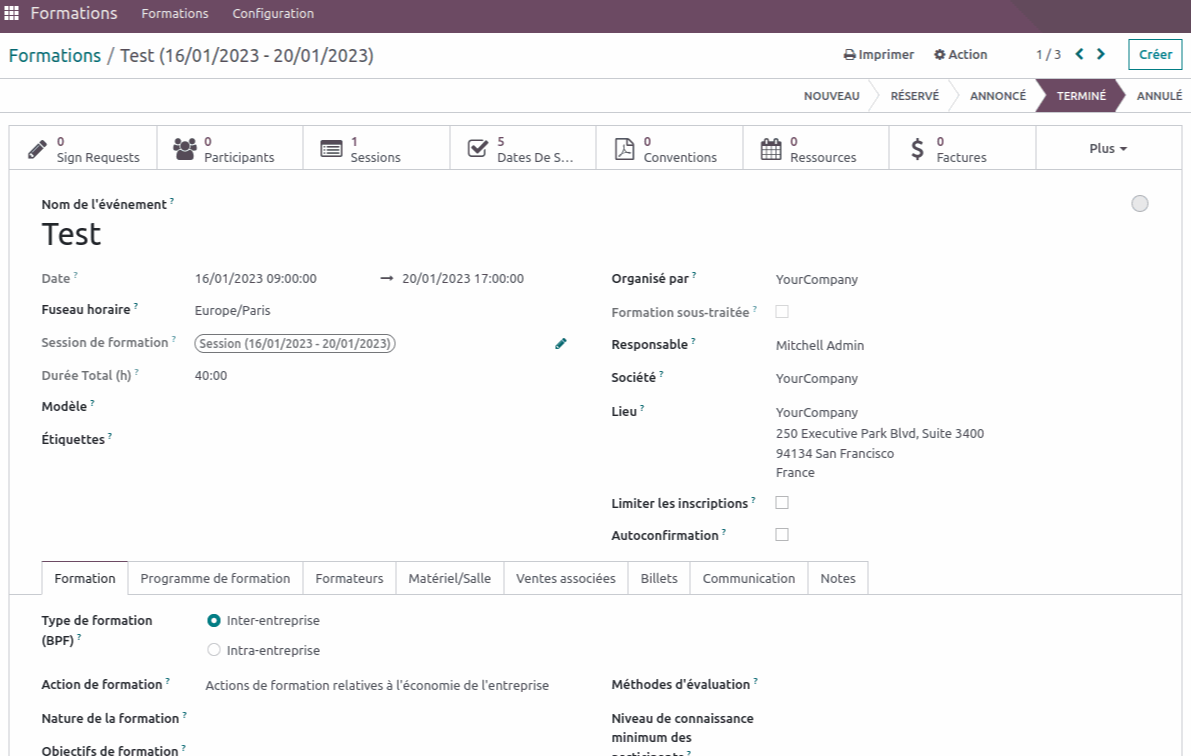The height and width of the screenshot is (756, 1191).
Task: Open the Configuration menu
Action: tap(273, 13)
